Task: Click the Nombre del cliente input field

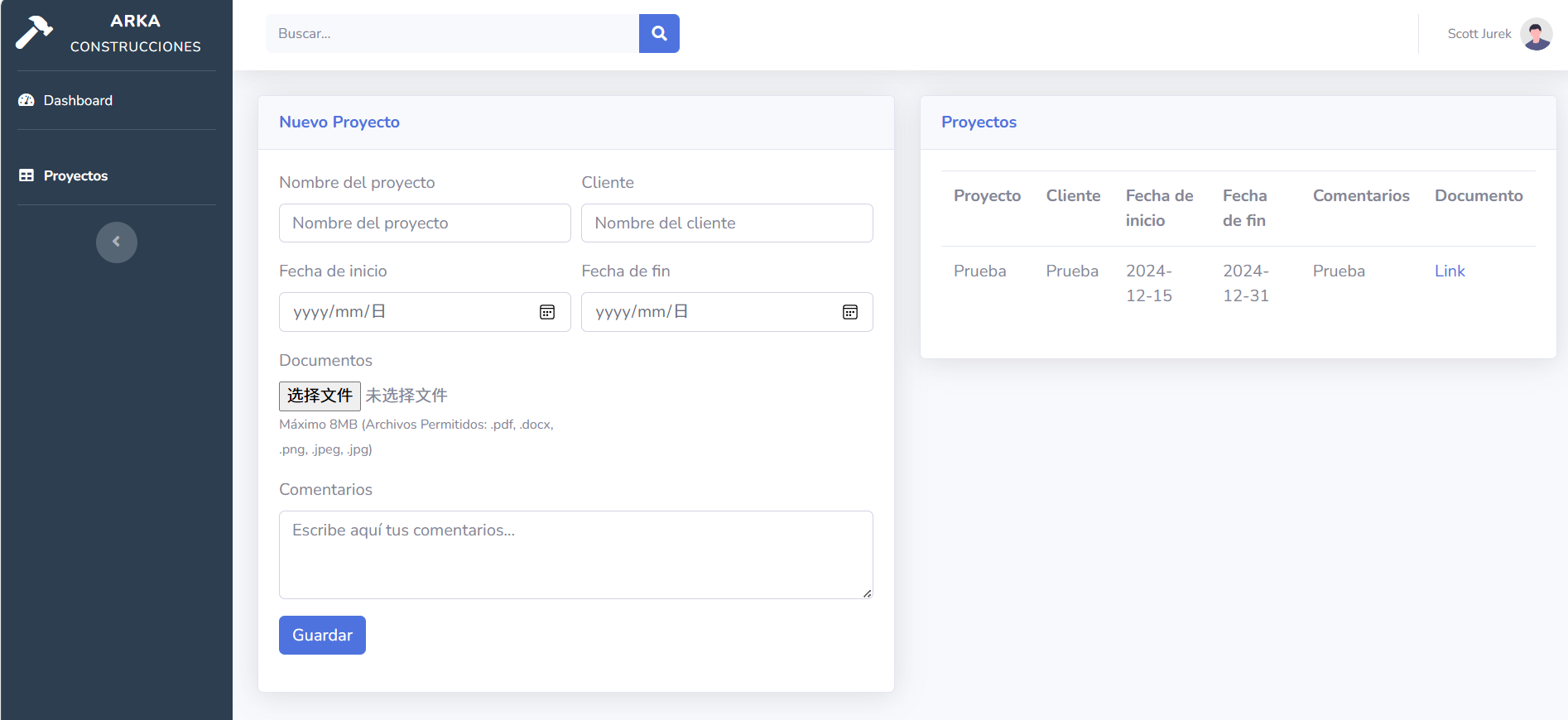Action: pos(727,223)
